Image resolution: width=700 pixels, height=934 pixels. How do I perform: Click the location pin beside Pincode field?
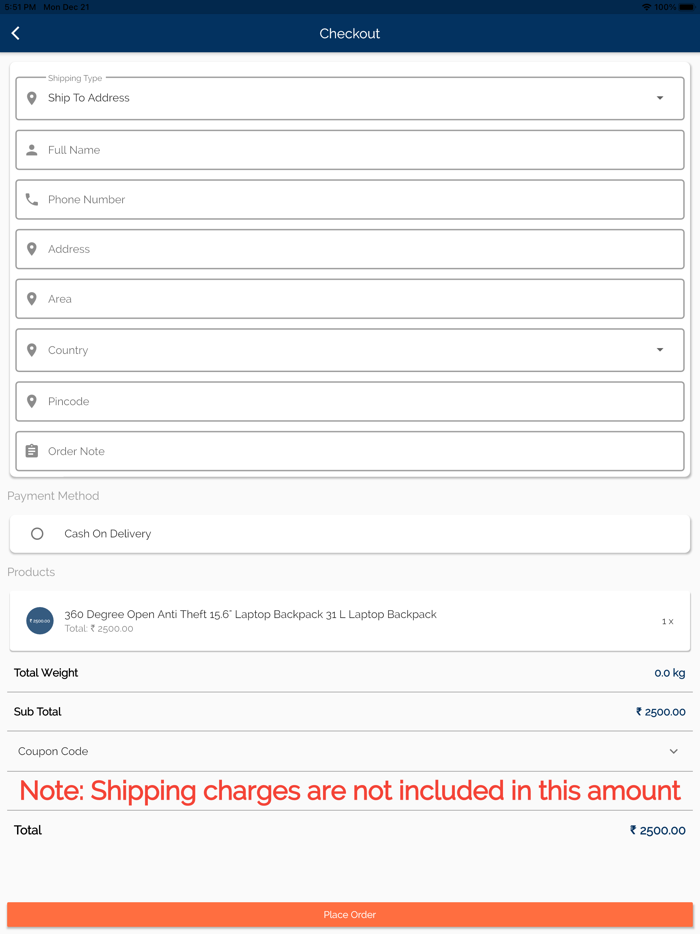point(32,401)
